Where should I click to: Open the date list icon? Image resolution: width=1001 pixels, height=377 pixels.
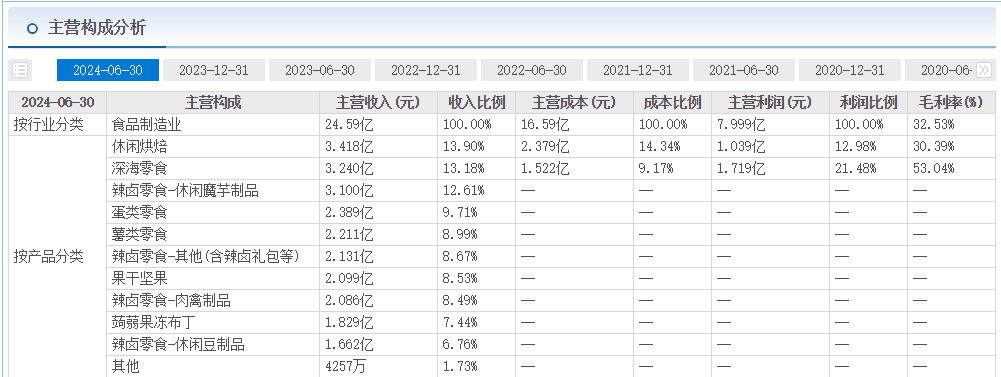tap(20, 70)
